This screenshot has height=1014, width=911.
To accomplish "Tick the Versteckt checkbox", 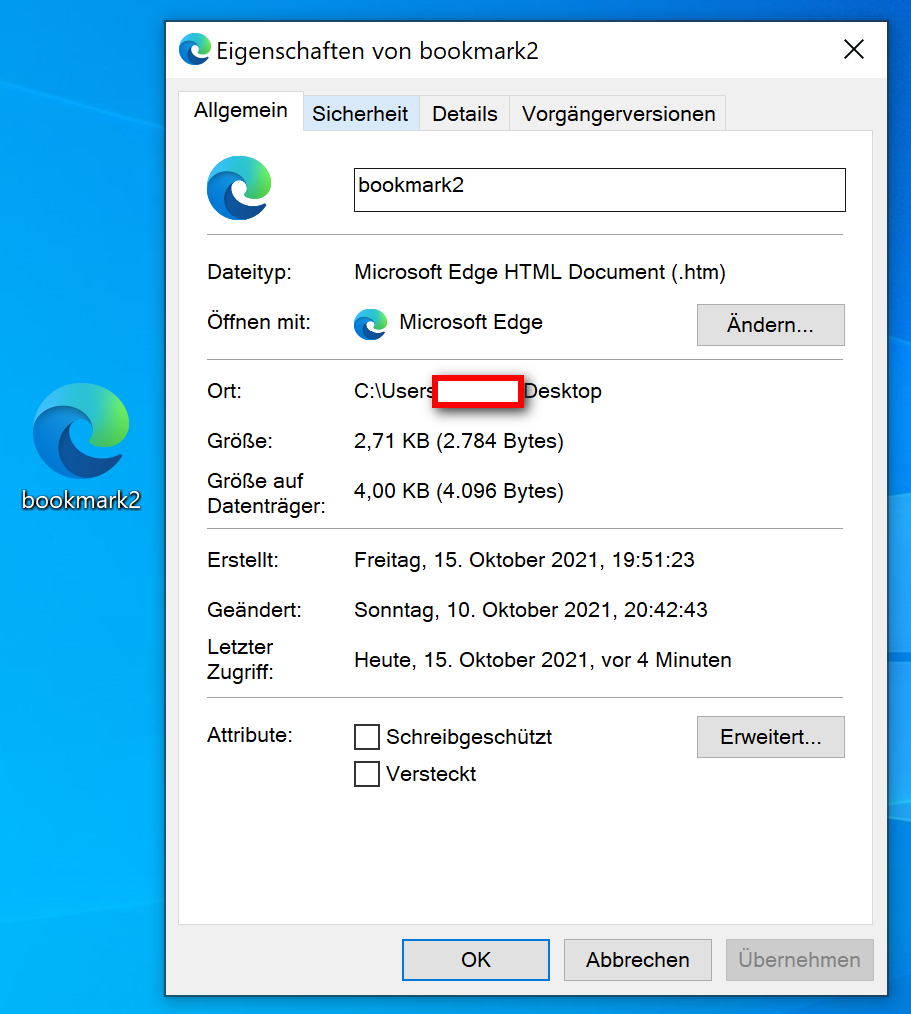I will [367, 773].
